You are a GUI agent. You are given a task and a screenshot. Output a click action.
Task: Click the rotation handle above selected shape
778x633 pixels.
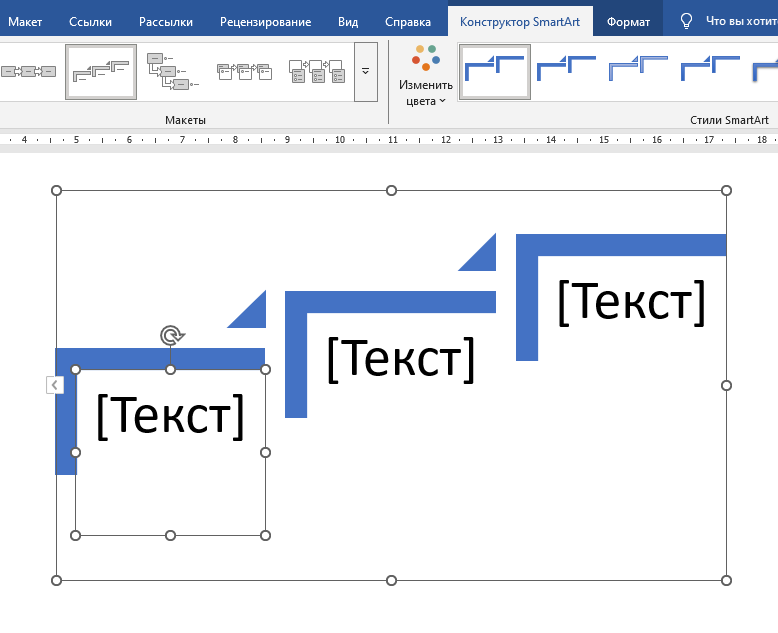point(171,336)
